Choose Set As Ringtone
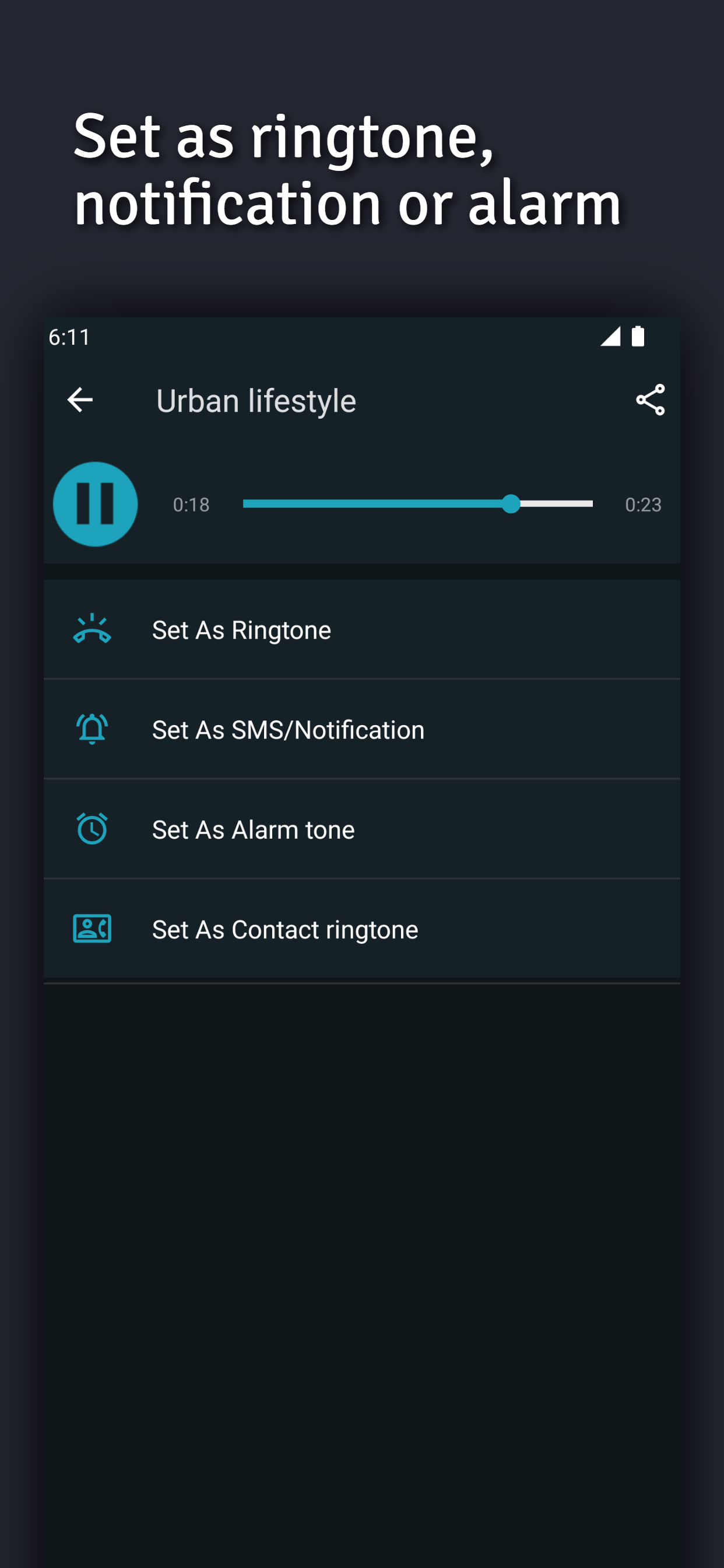This screenshot has width=724, height=1568. point(241,630)
